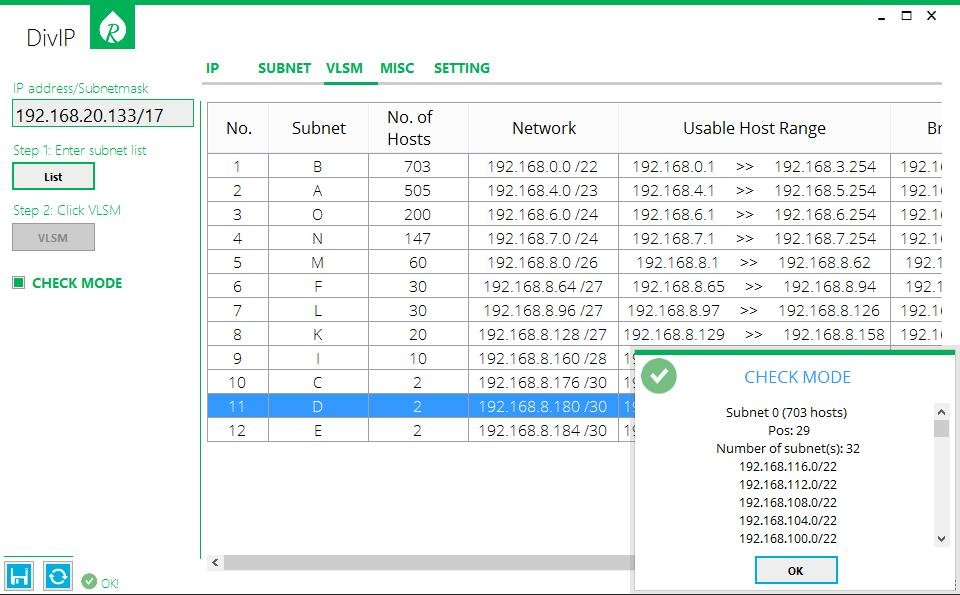Select network cell 192.168.7.0 /24

coord(544,238)
